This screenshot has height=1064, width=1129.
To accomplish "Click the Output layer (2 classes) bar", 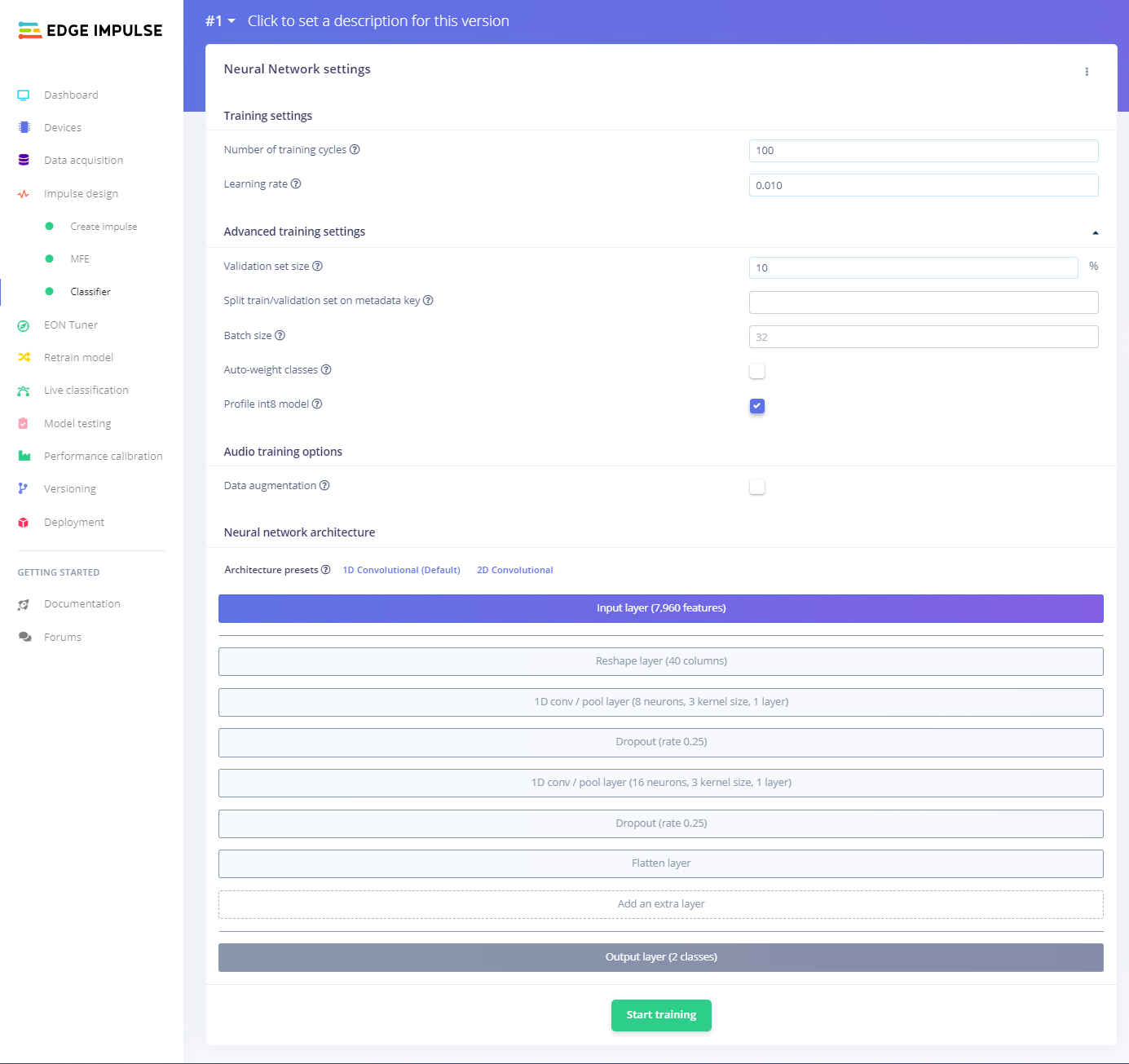I will (x=661, y=957).
